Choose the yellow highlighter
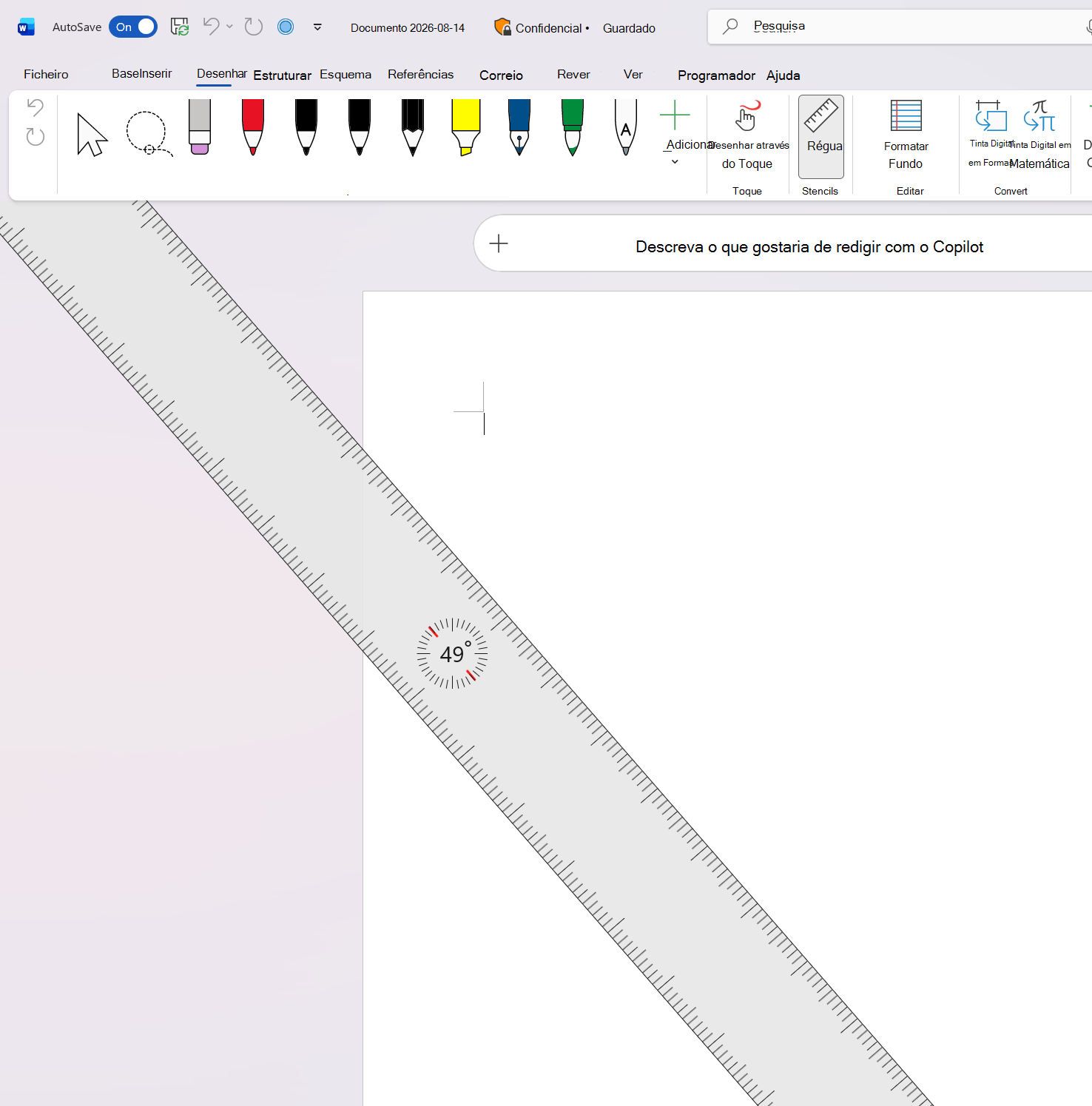This screenshot has width=1092, height=1106. (466, 127)
